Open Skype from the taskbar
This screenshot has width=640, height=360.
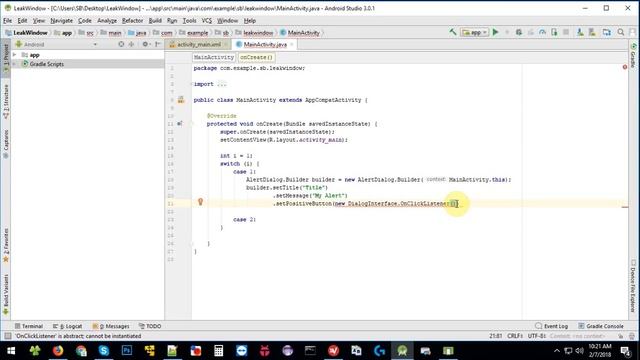[x=104, y=351]
